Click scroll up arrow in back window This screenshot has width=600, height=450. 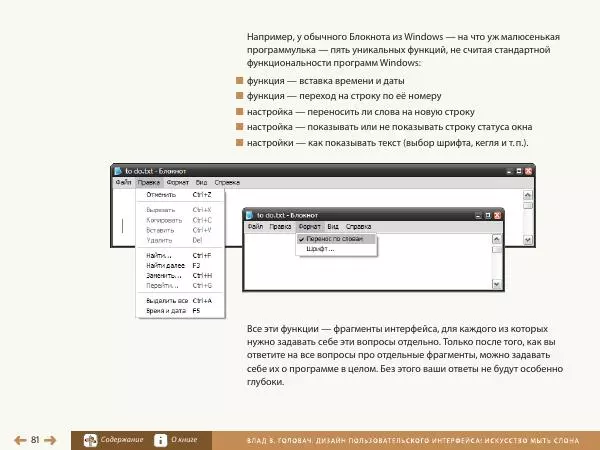(528, 195)
